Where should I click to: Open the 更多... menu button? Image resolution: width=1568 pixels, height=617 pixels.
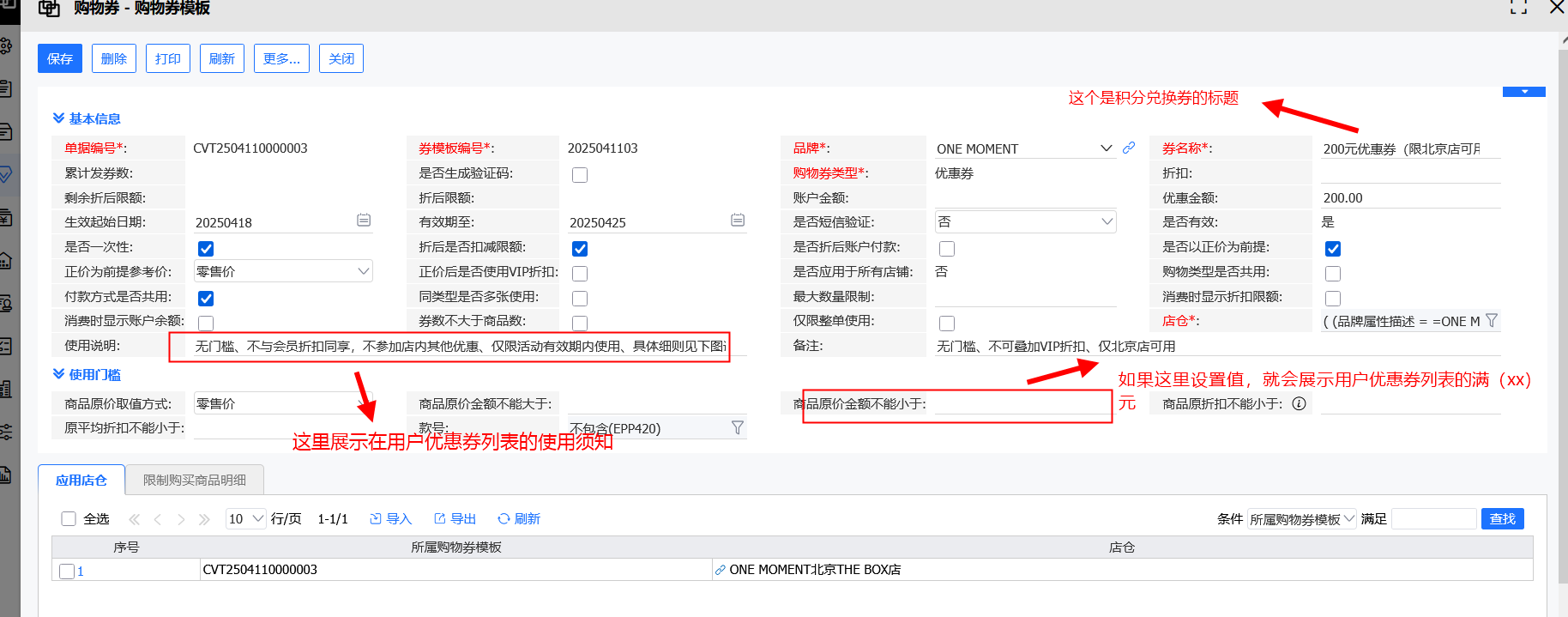(281, 58)
